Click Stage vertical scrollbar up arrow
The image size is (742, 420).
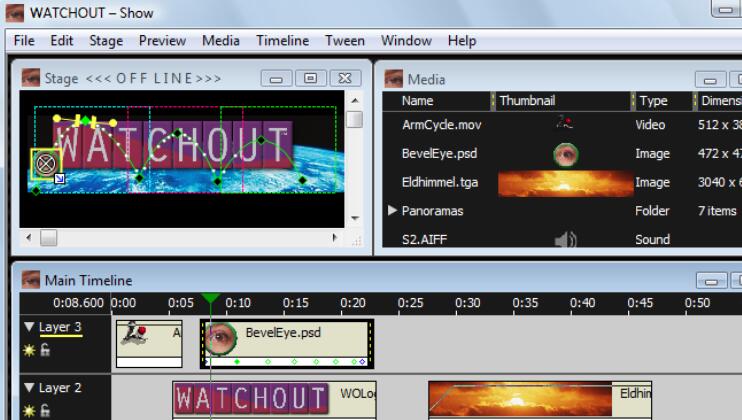click(355, 101)
